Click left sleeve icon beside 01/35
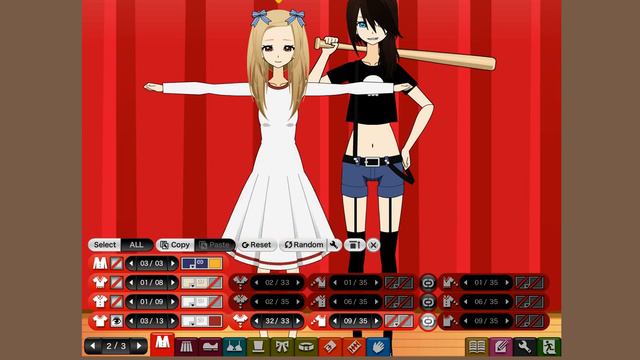Screen dimensions: 640x360 tap(319, 282)
